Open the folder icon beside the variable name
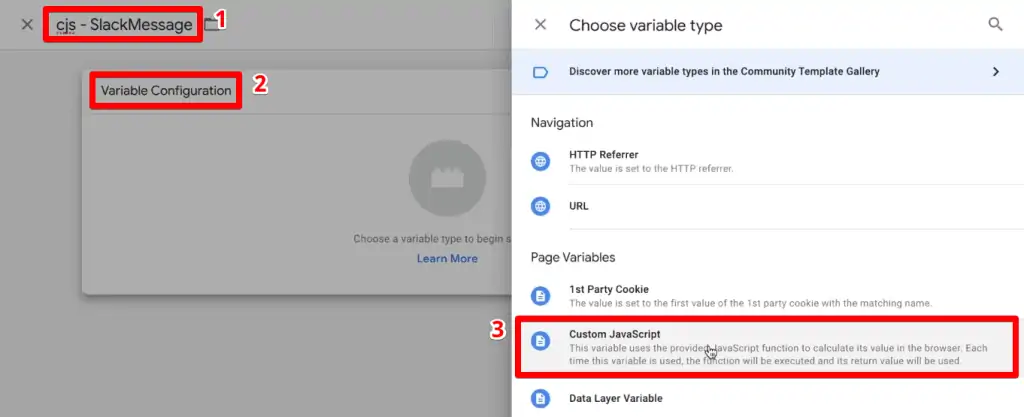Screen dimensions: 1024x417 point(212,25)
